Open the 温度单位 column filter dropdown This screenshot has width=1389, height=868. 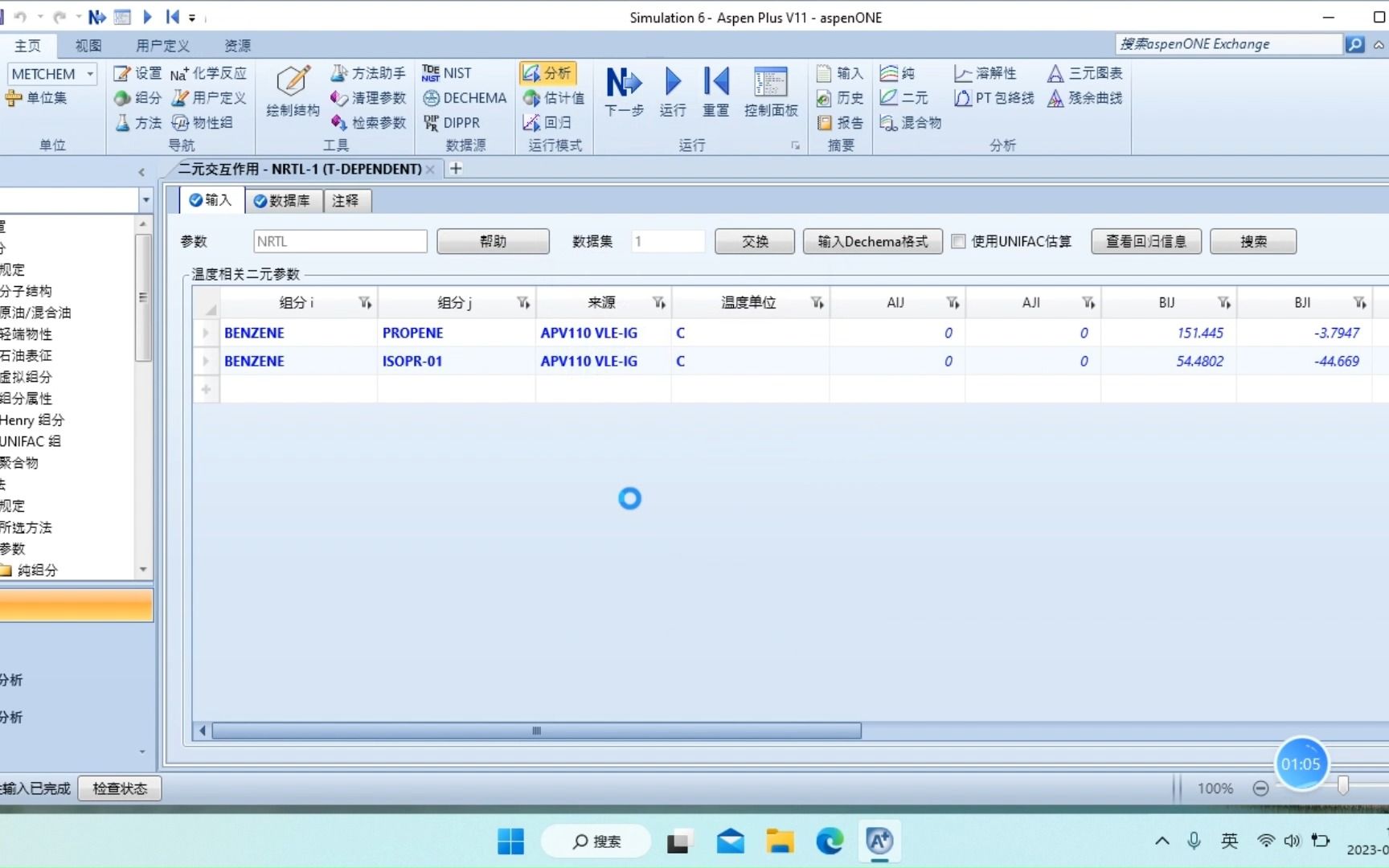click(817, 302)
